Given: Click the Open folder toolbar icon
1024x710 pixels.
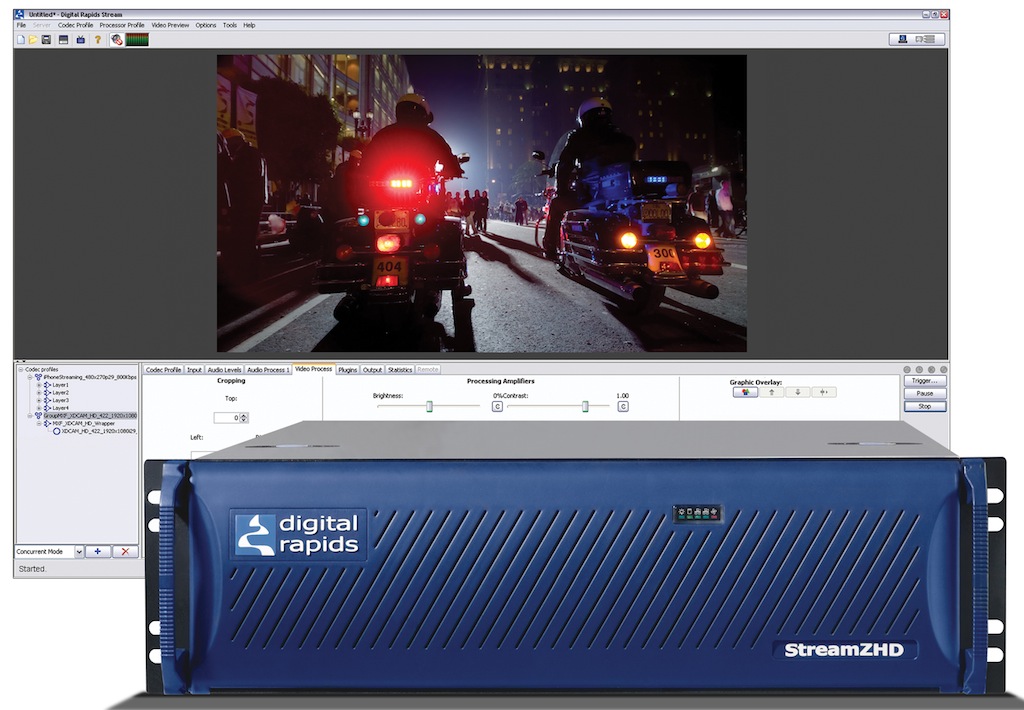Looking at the screenshot, I should [x=32, y=40].
